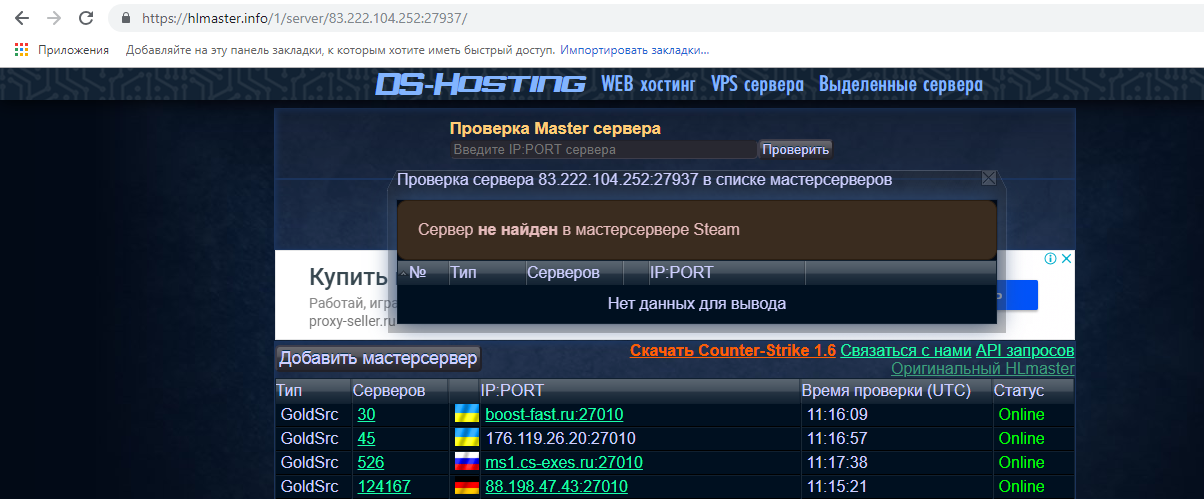This screenshot has width=1204, height=500.
Task: Click Добавить мастерсервер button
Action: [379, 358]
